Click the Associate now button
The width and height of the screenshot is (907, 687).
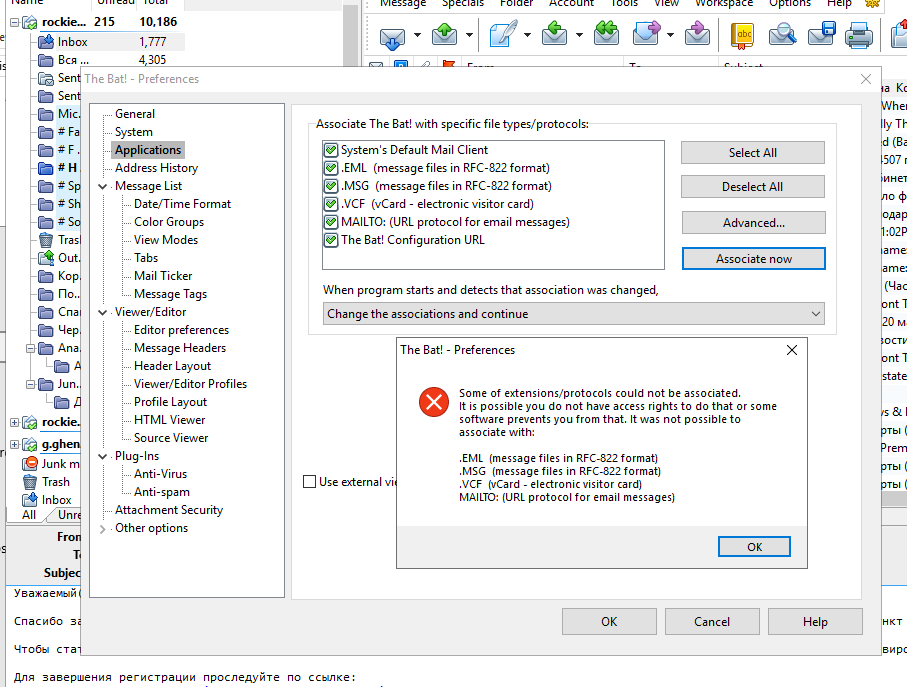[754, 258]
